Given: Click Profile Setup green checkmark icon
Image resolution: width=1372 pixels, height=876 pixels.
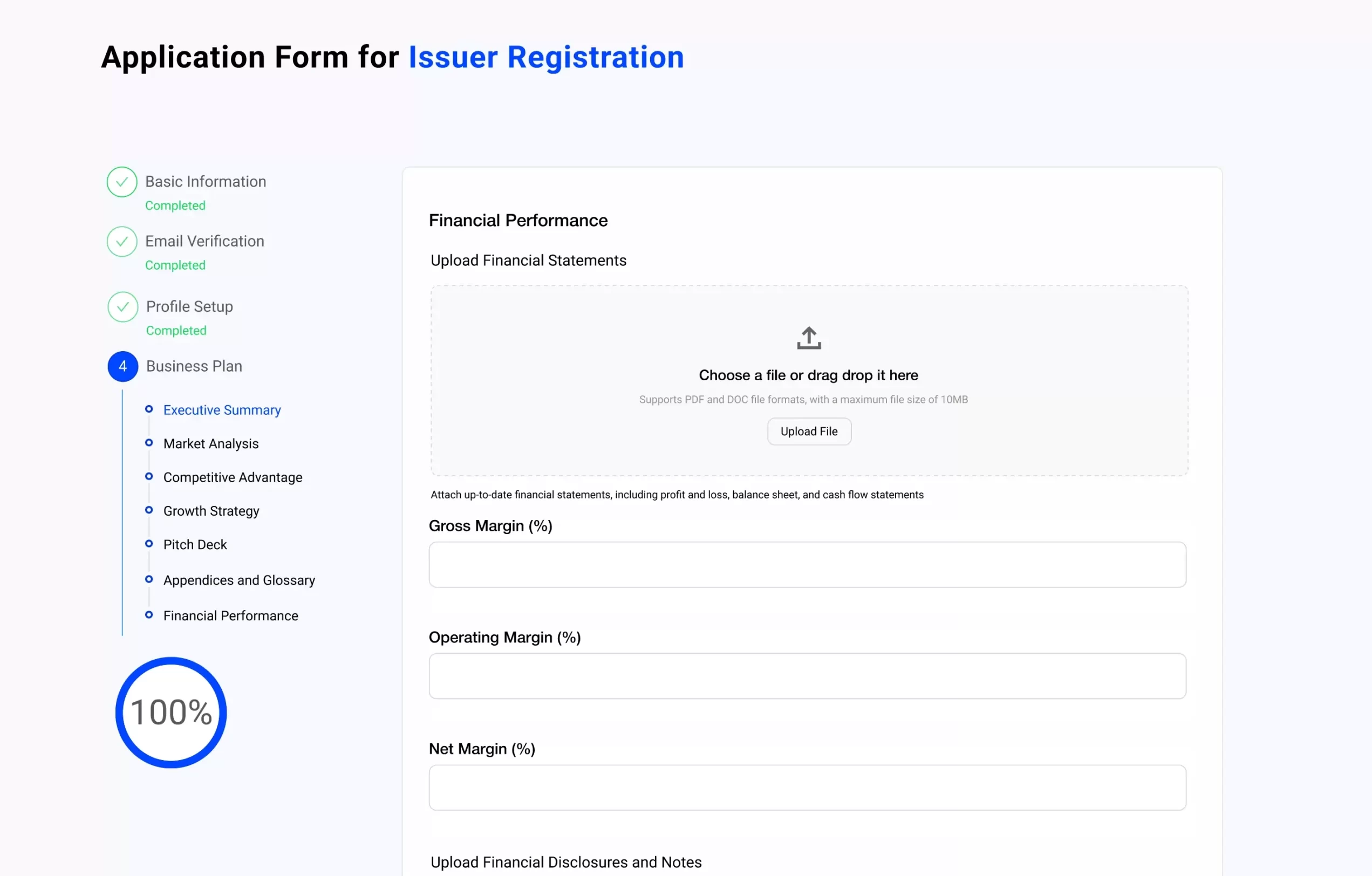Looking at the screenshot, I should point(123,307).
